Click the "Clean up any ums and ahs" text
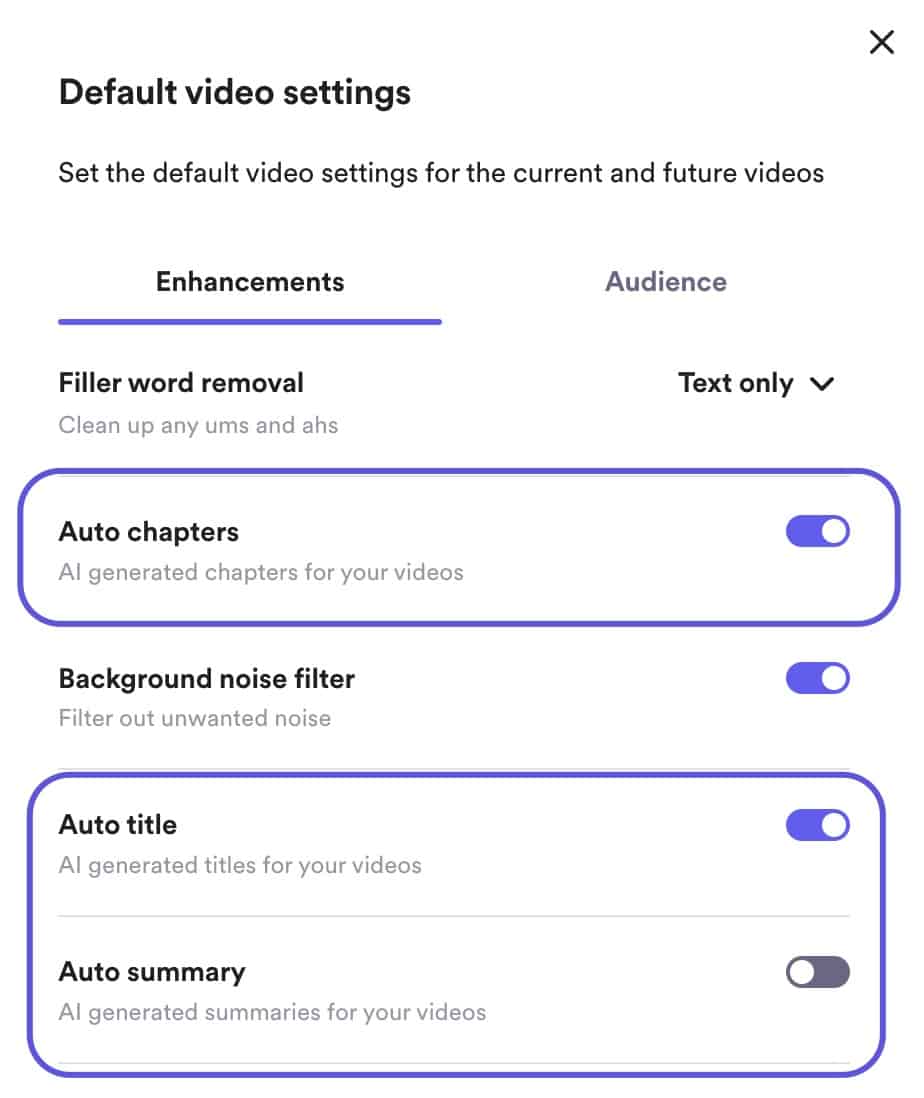Image resolution: width=924 pixels, height=1098 pixels. (x=198, y=425)
